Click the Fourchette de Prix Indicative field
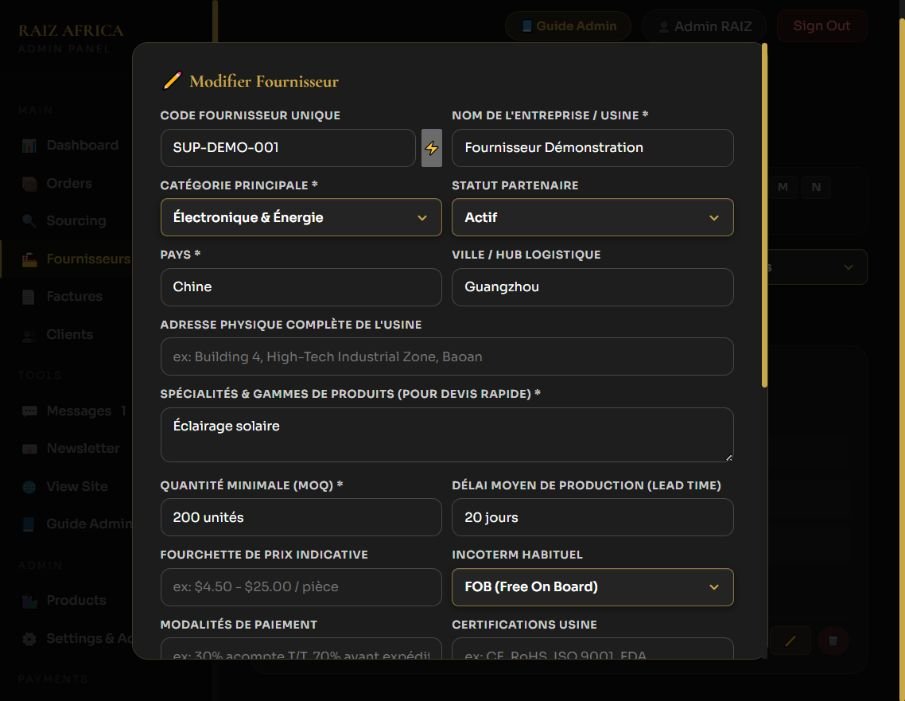 click(301, 587)
